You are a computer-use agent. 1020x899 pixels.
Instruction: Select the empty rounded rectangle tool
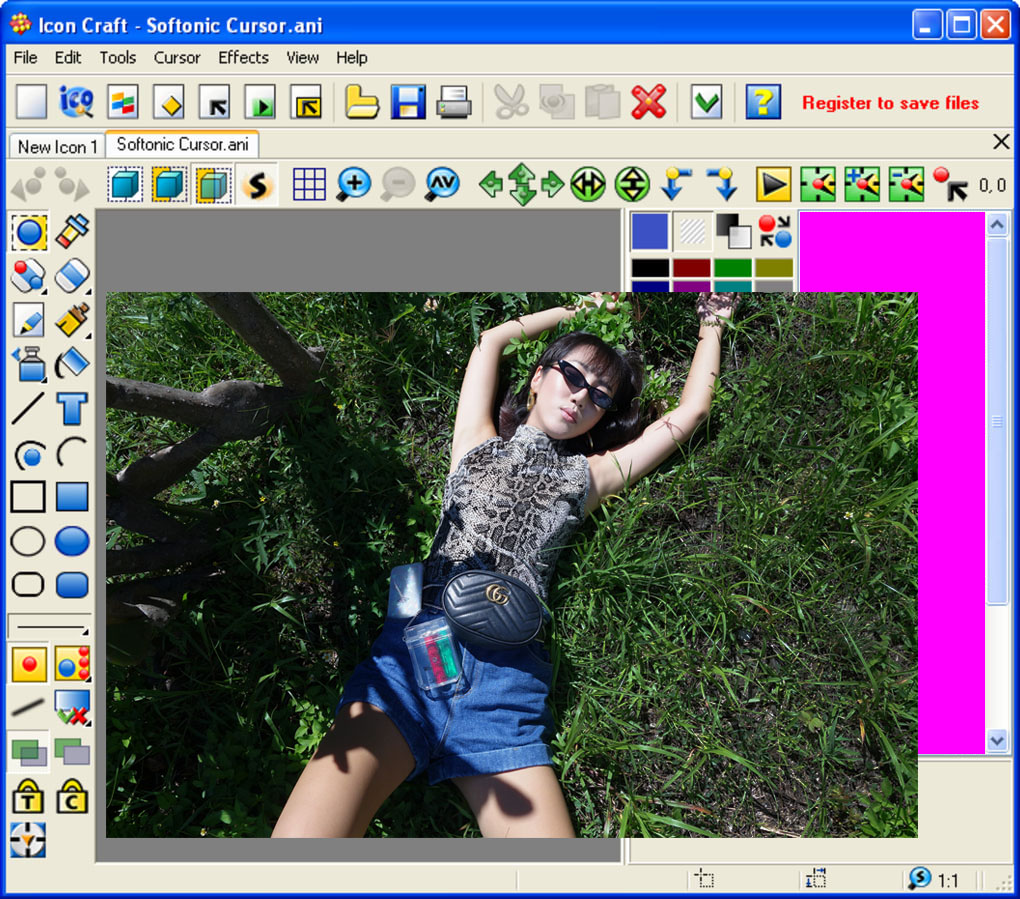pos(28,585)
